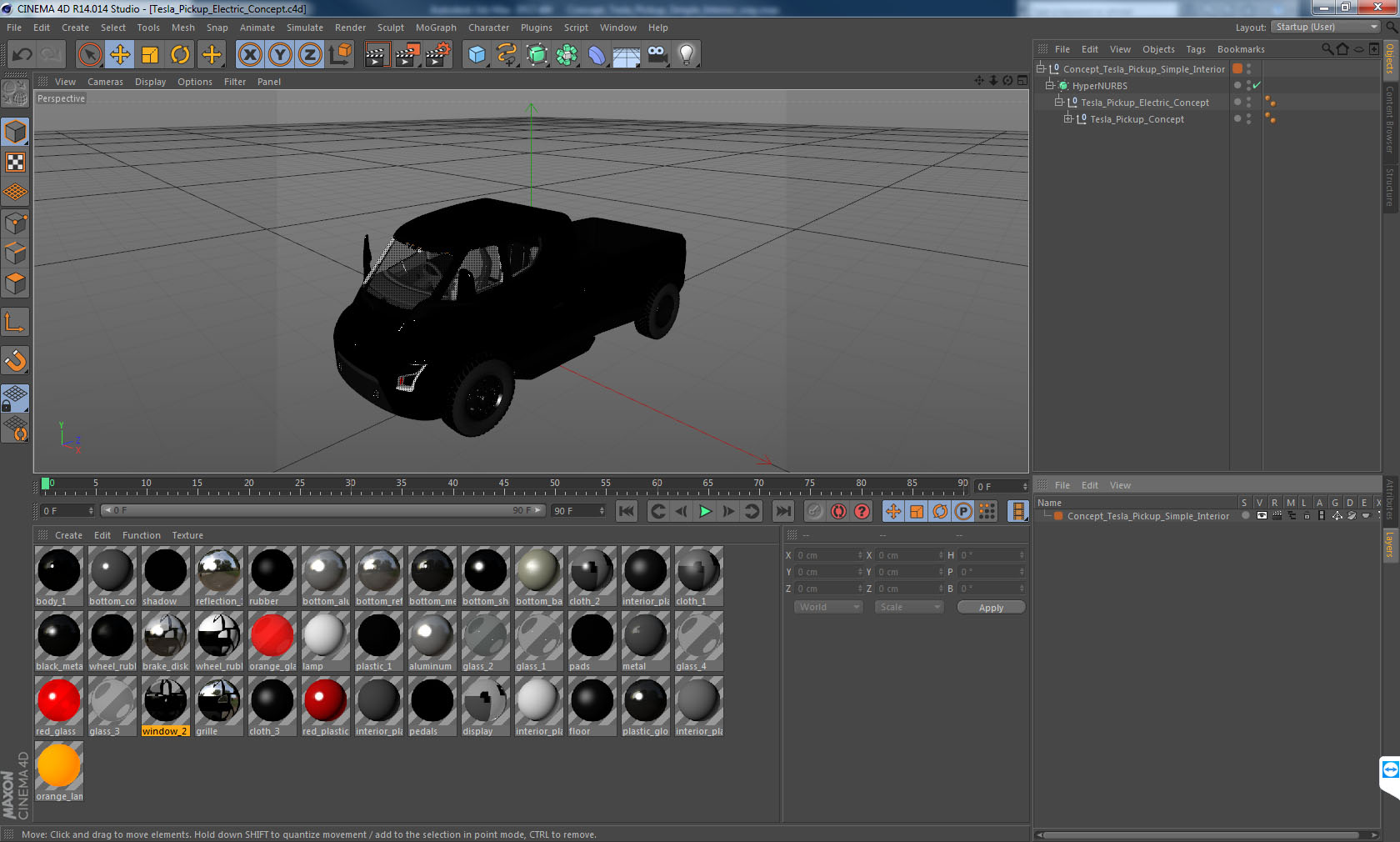Switch to Edges mode
The image size is (1400, 842).
(15, 253)
